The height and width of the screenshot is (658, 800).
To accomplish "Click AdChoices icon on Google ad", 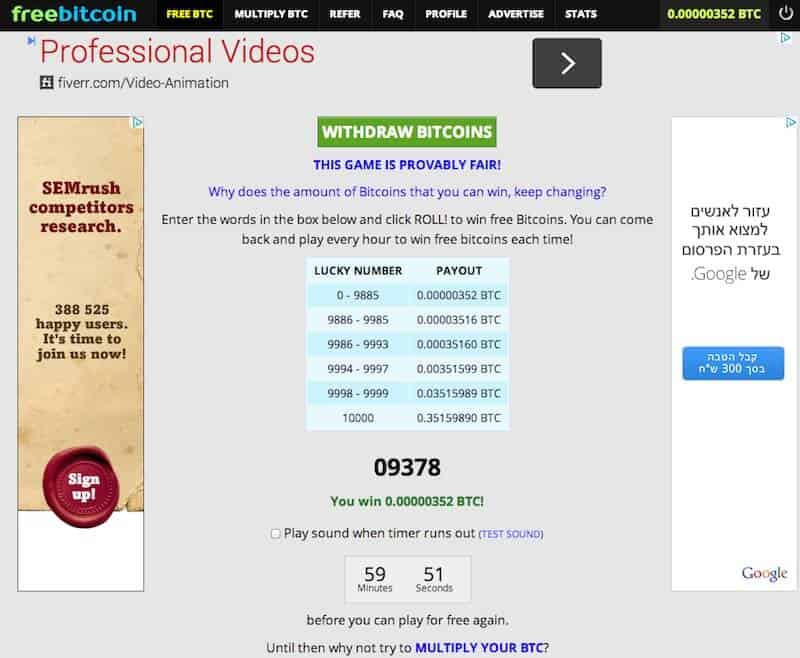I will (791, 123).
